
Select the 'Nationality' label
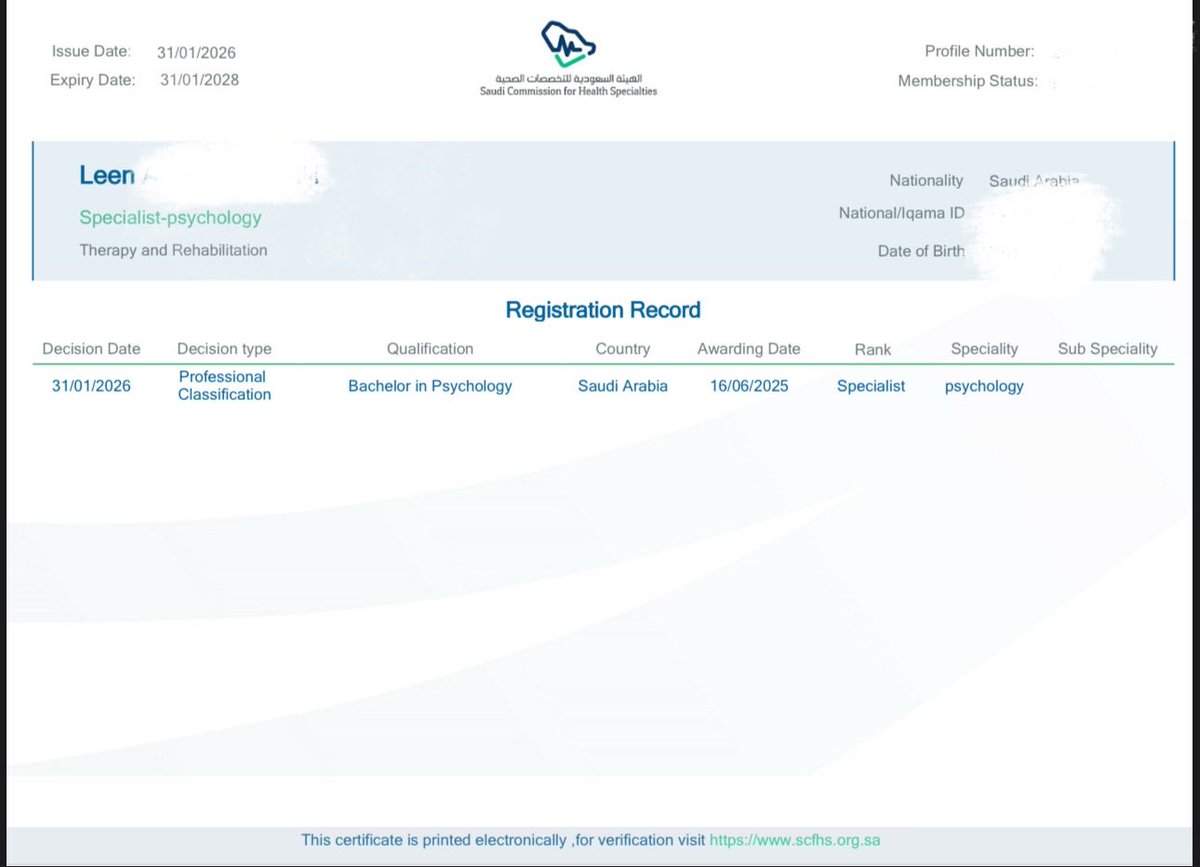coord(926,181)
